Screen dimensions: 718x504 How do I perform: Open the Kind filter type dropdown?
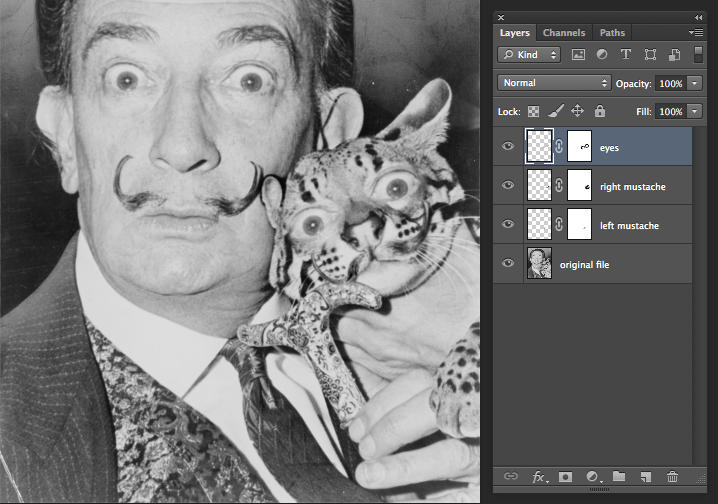tap(530, 54)
